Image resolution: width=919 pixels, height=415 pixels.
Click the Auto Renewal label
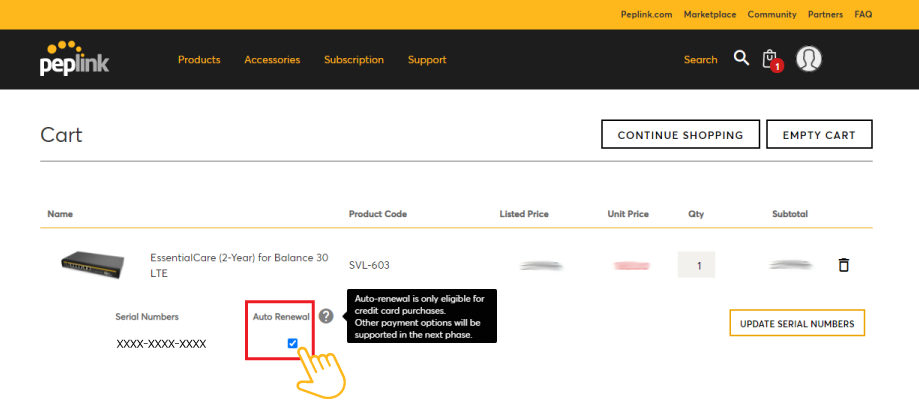click(281, 317)
